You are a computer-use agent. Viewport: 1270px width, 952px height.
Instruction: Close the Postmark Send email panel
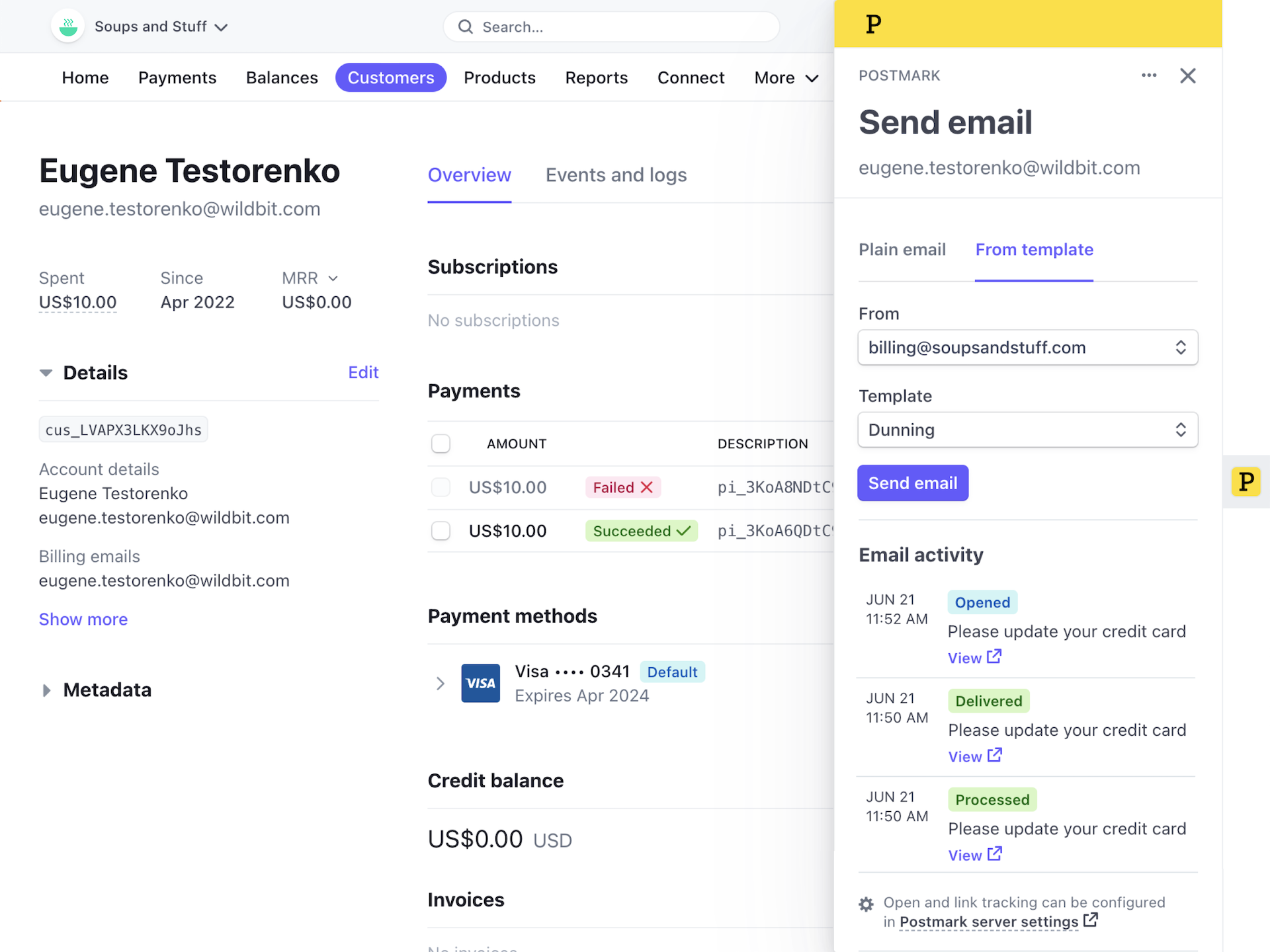[1187, 75]
